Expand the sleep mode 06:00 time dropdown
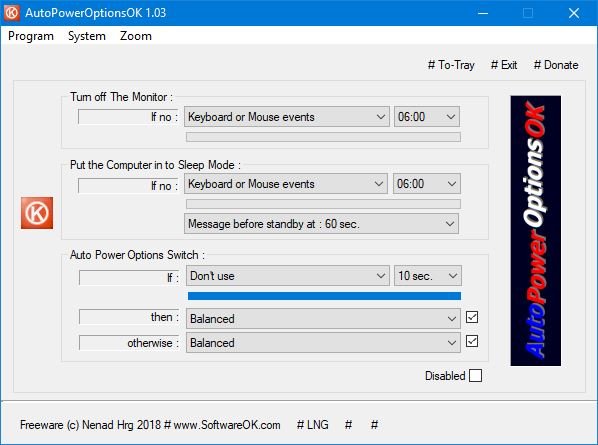The height and width of the screenshot is (445, 598). click(426, 184)
